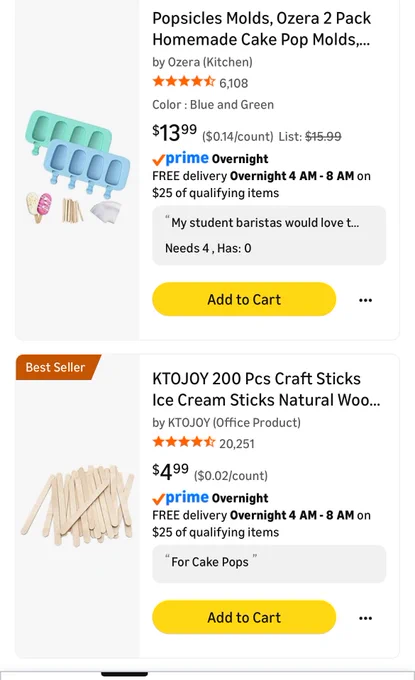Click the prime logo on KTOJOY sticks
The height and width of the screenshot is (680, 415).
click(x=180, y=498)
